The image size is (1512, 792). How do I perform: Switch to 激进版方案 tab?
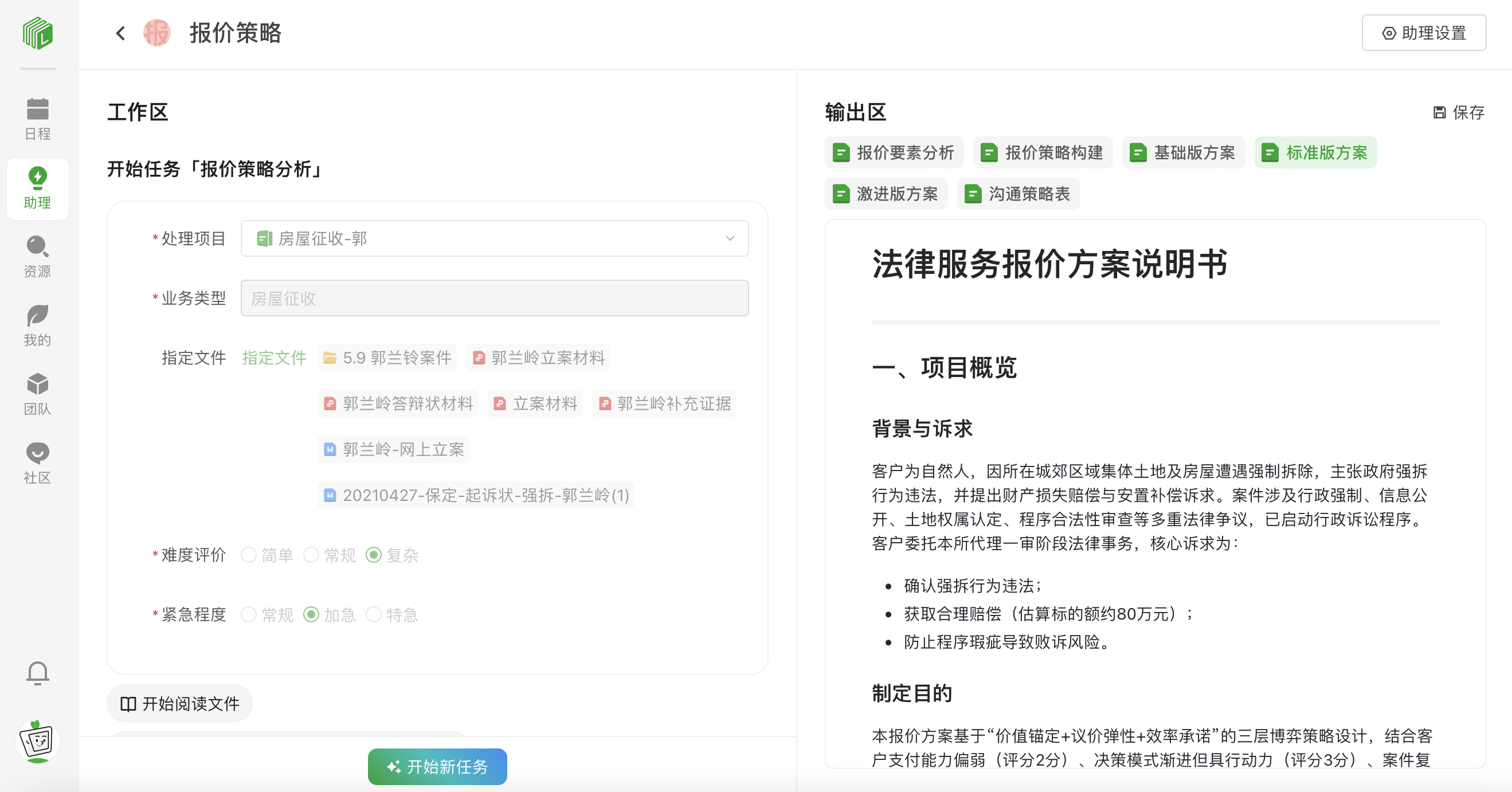(x=886, y=194)
